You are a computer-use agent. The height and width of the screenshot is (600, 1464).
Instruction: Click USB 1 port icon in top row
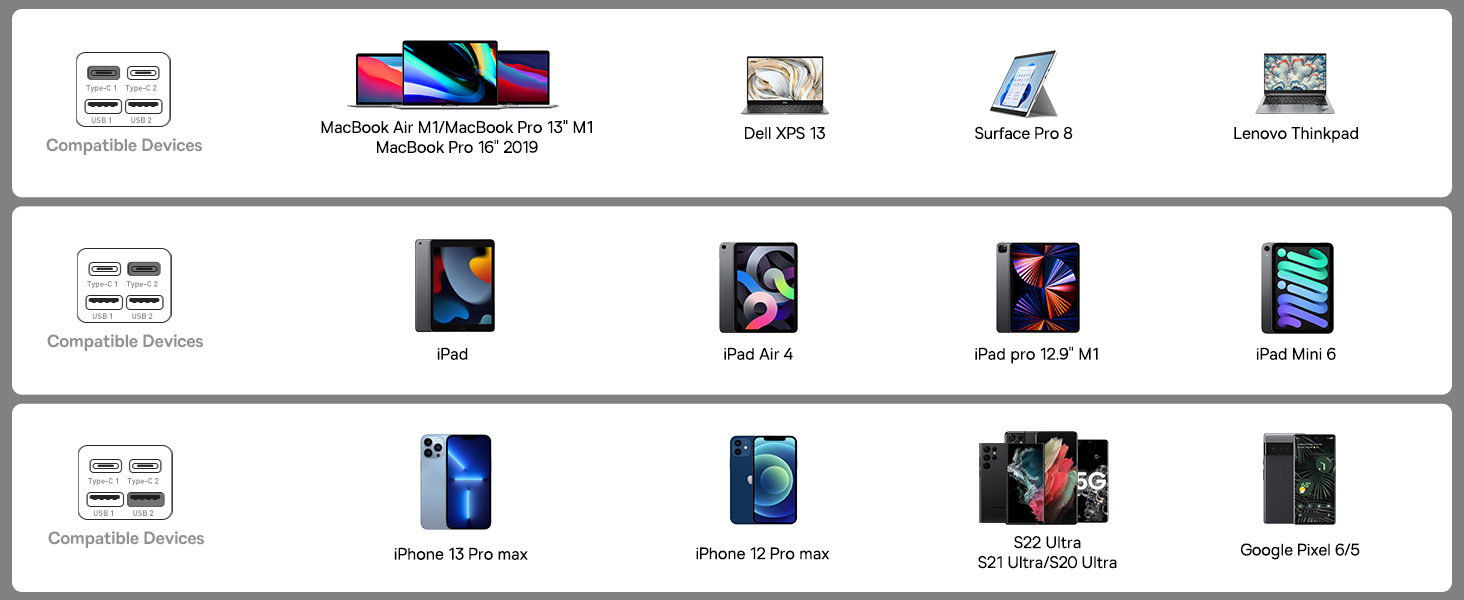click(x=103, y=105)
